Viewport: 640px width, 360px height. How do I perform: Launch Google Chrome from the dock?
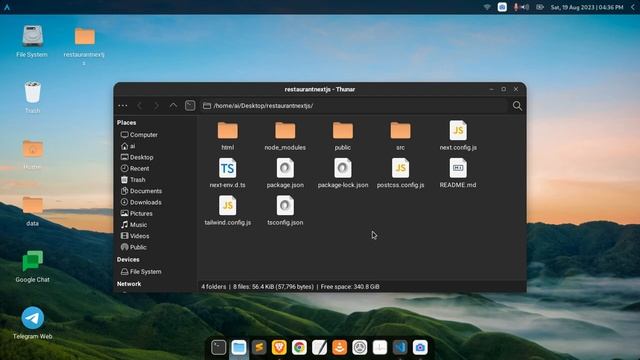(x=299, y=347)
